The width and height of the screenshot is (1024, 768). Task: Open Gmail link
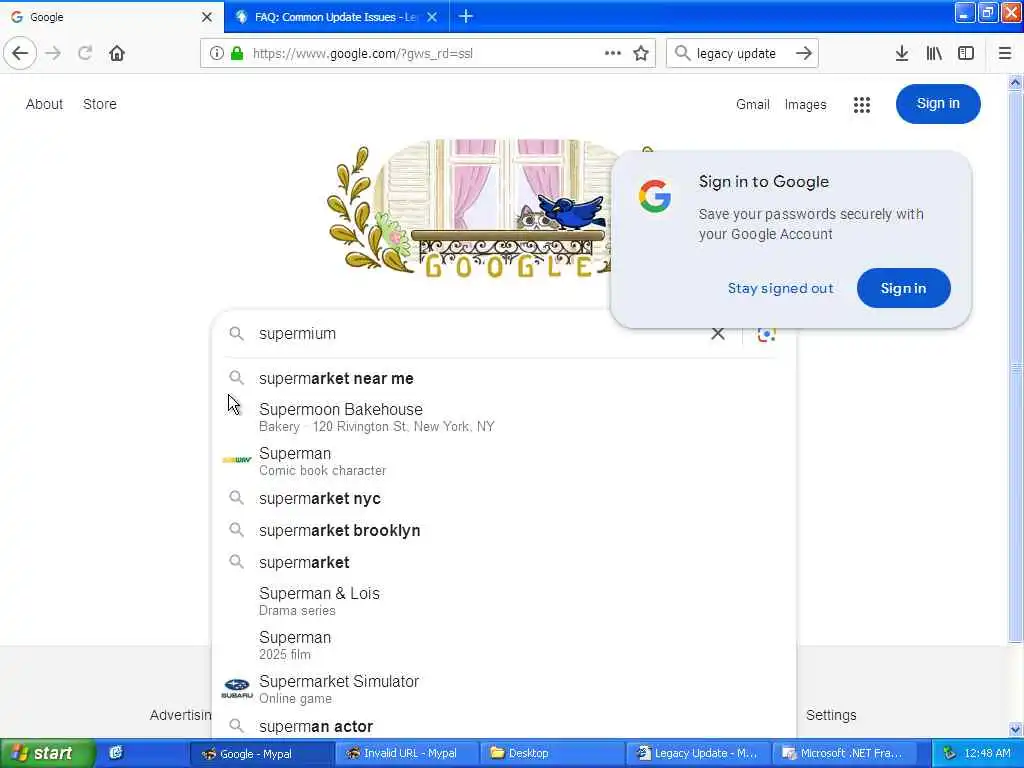(x=753, y=104)
